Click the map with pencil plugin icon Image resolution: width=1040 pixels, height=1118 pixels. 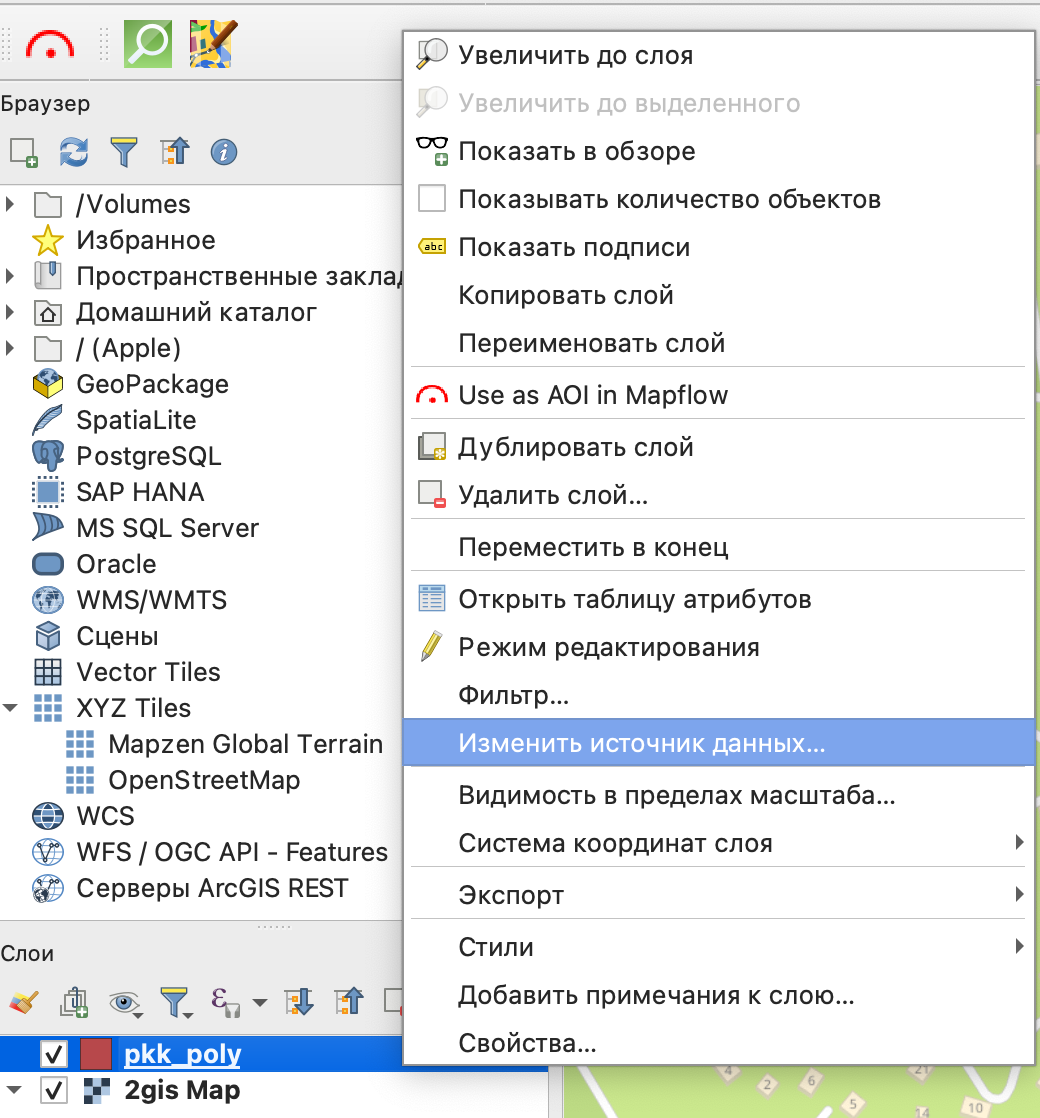pos(213,43)
